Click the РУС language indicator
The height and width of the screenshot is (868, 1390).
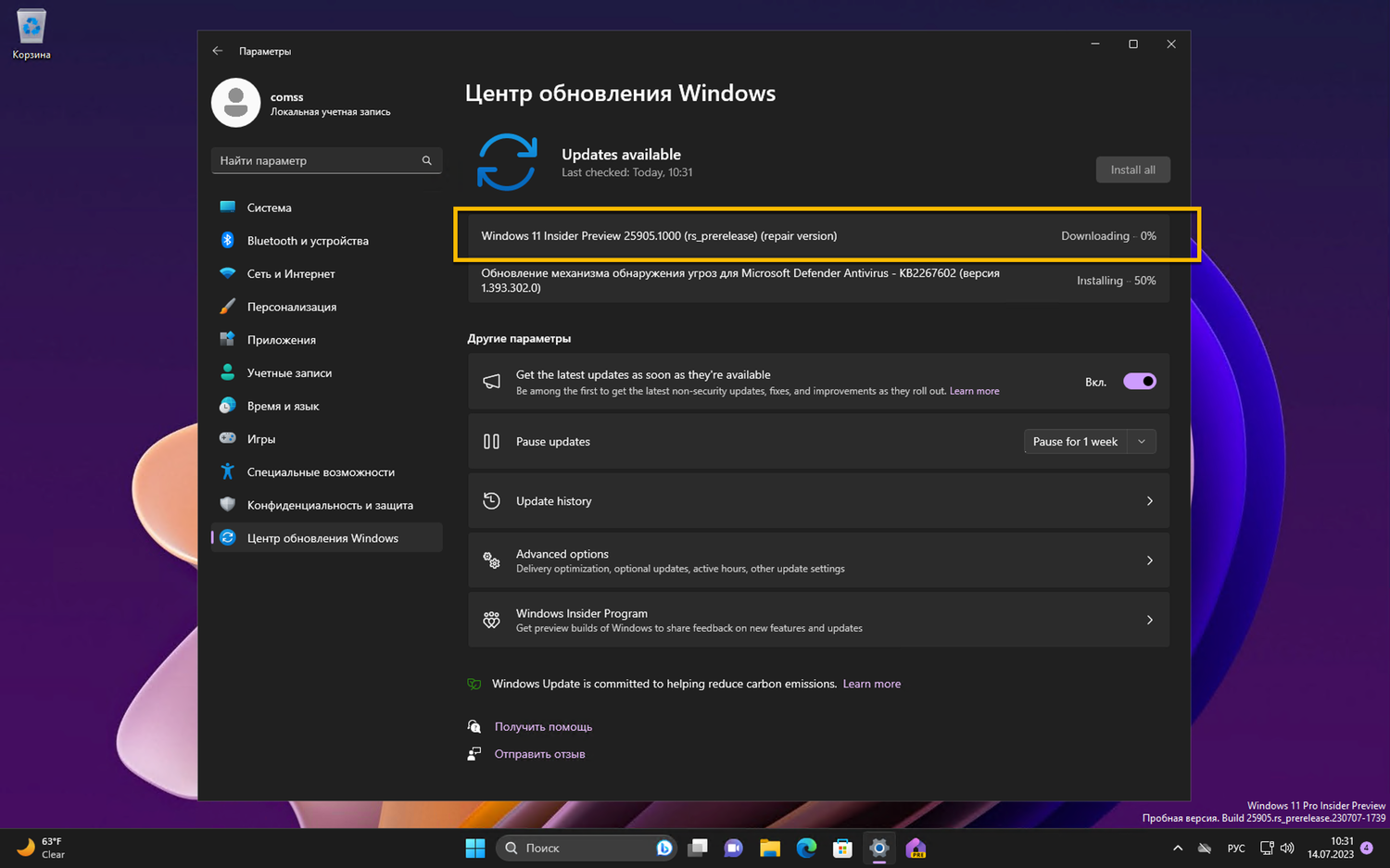pos(1236,848)
